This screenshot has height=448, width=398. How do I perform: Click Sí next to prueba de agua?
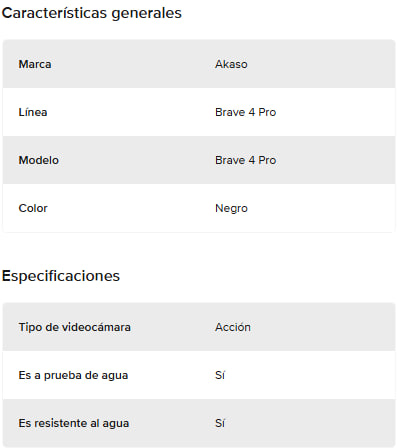(220, 375)
